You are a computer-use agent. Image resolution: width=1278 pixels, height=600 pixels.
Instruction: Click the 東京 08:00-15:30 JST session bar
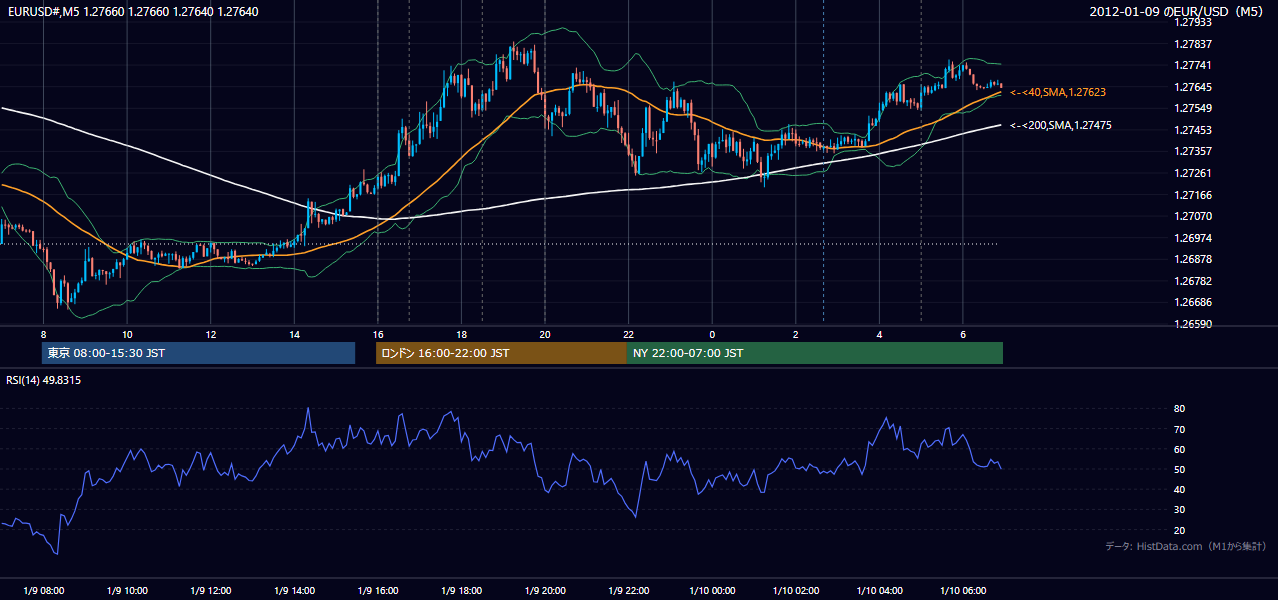coord(198,353)
